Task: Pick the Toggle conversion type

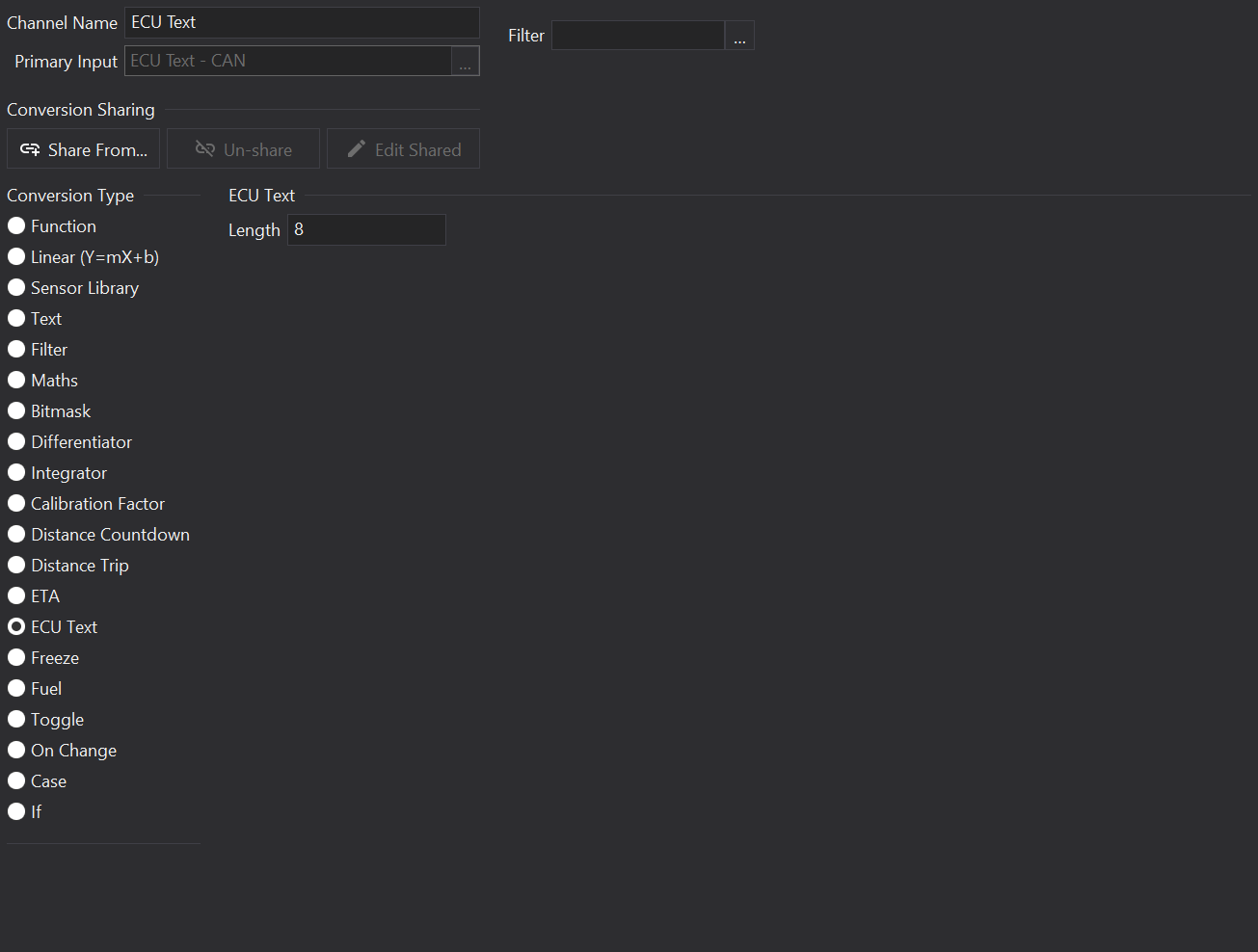Action: pyautogui.click(x=16, y=720)
